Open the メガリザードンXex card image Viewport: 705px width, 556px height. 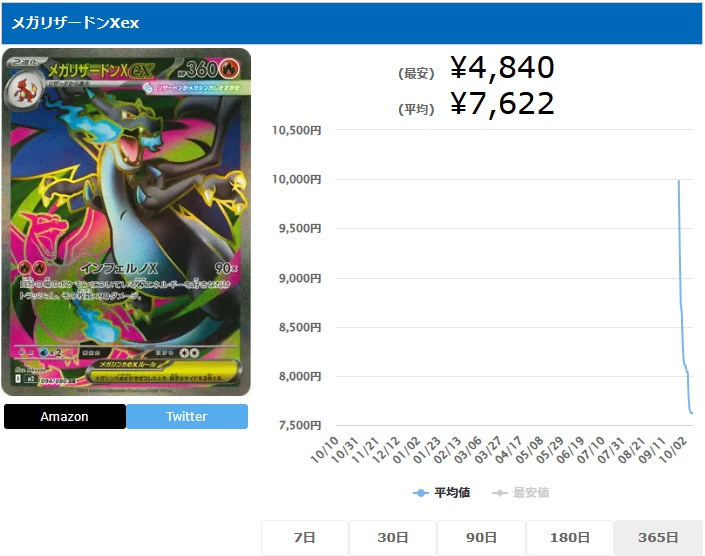pos(126,222)
